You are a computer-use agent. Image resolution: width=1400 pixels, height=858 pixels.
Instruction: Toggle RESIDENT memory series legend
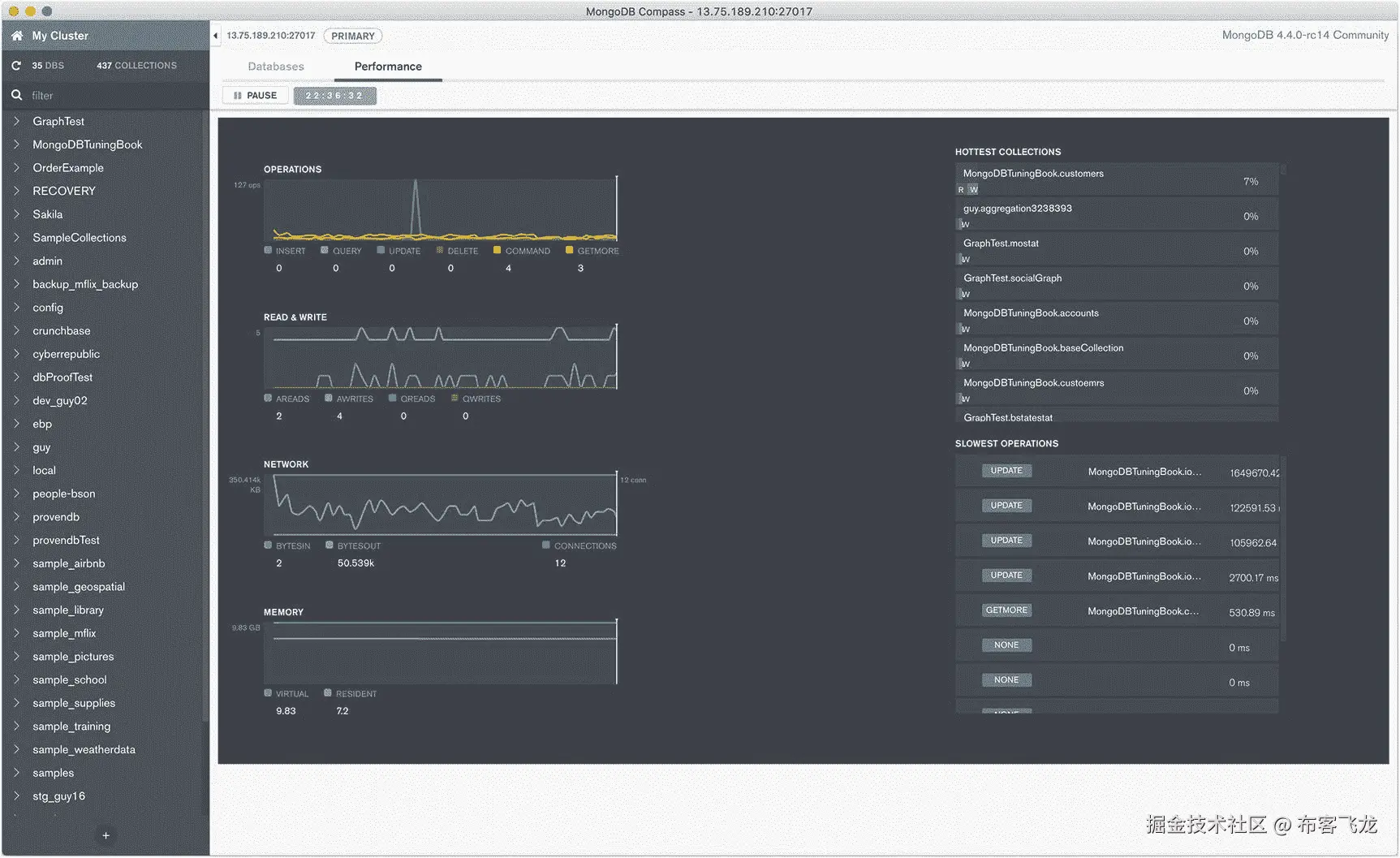351,693
